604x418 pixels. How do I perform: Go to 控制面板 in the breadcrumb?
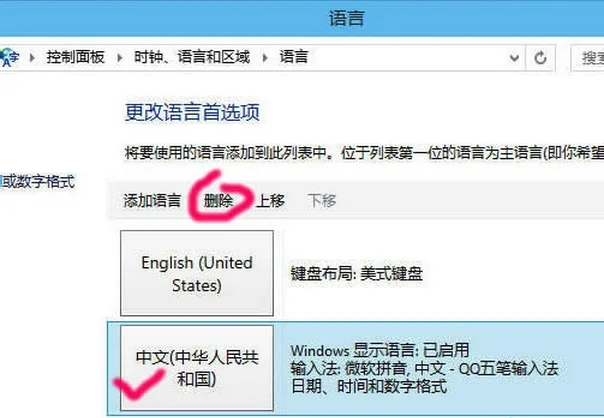76,57
